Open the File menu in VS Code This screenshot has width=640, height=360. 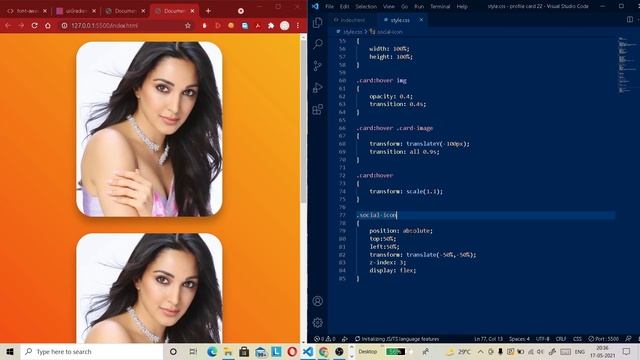point(329,7)
